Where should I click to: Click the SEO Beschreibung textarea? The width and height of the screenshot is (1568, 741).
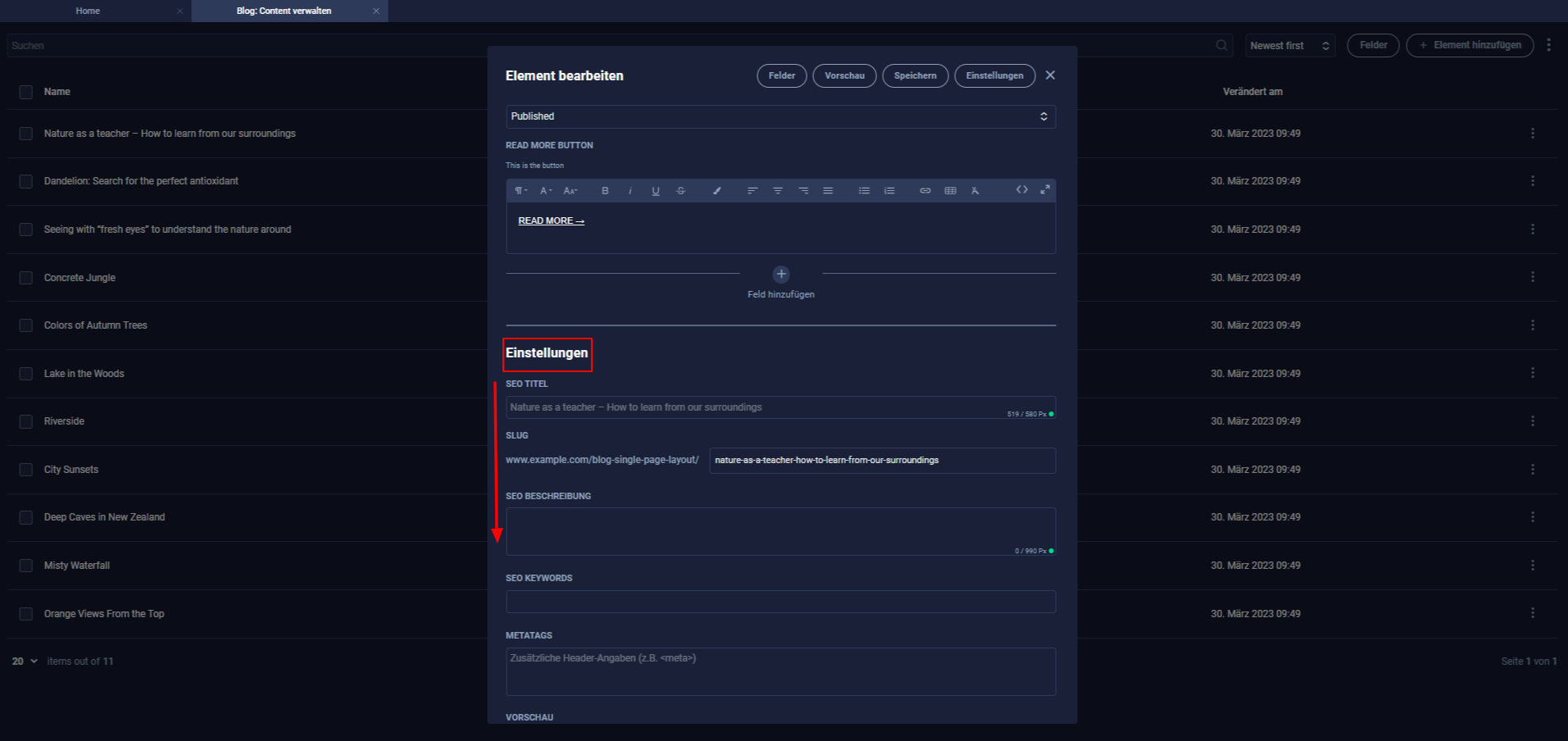[780, 532]
